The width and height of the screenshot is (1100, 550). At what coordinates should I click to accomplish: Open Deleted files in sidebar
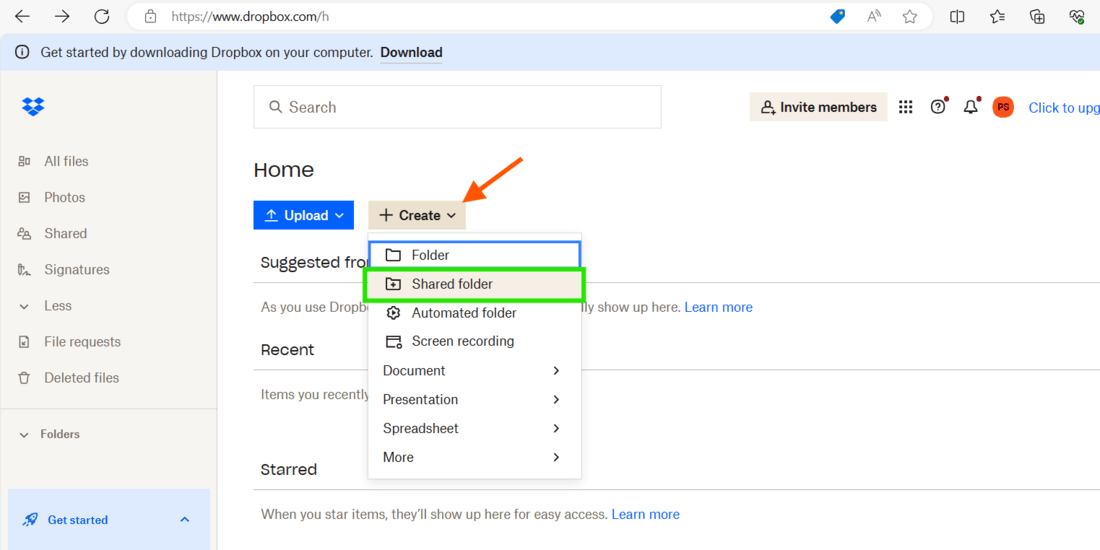[81, 378]
